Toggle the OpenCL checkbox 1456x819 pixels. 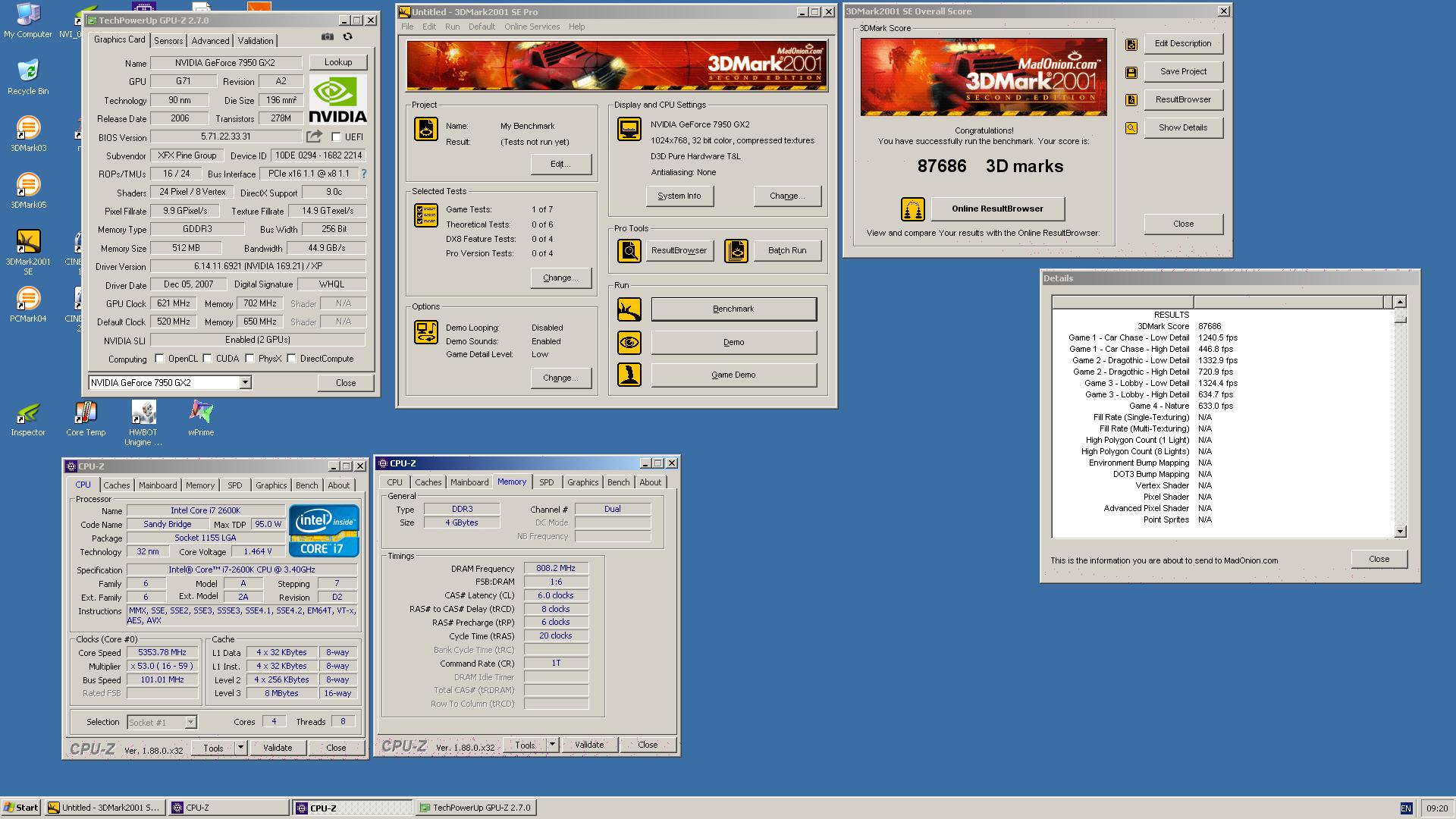click(159, 359)
